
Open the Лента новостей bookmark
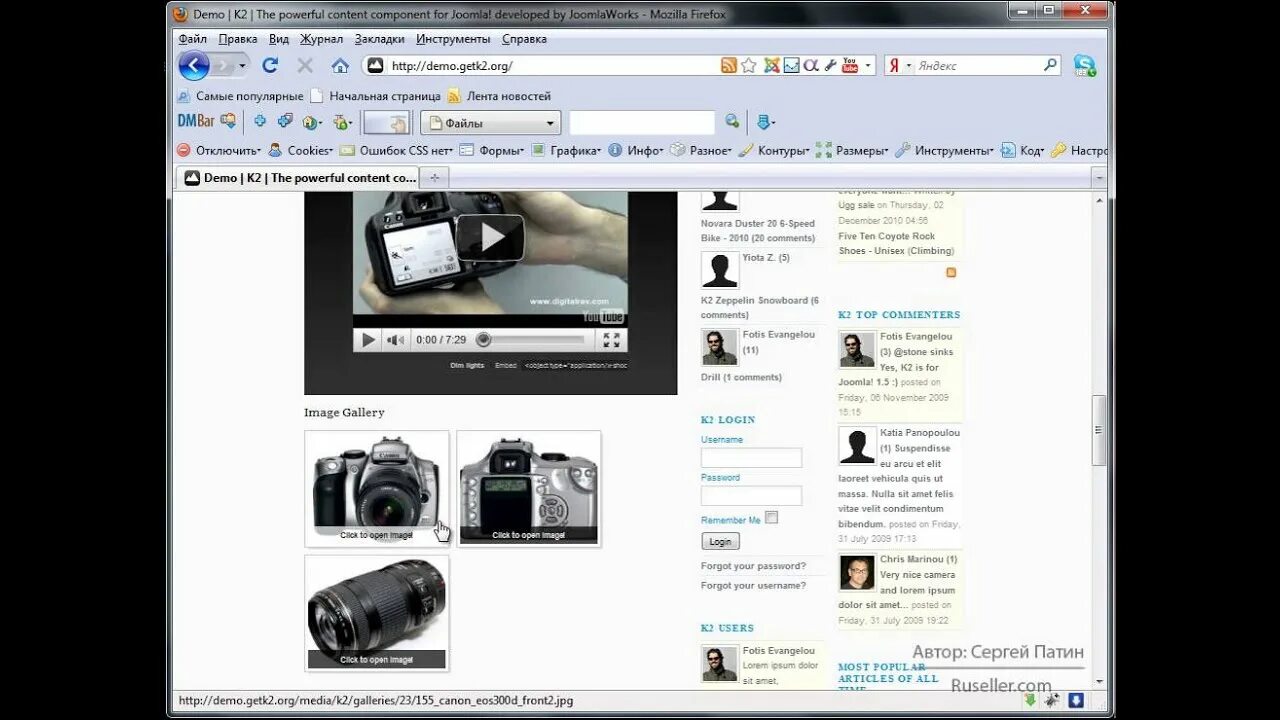(499, 96)
